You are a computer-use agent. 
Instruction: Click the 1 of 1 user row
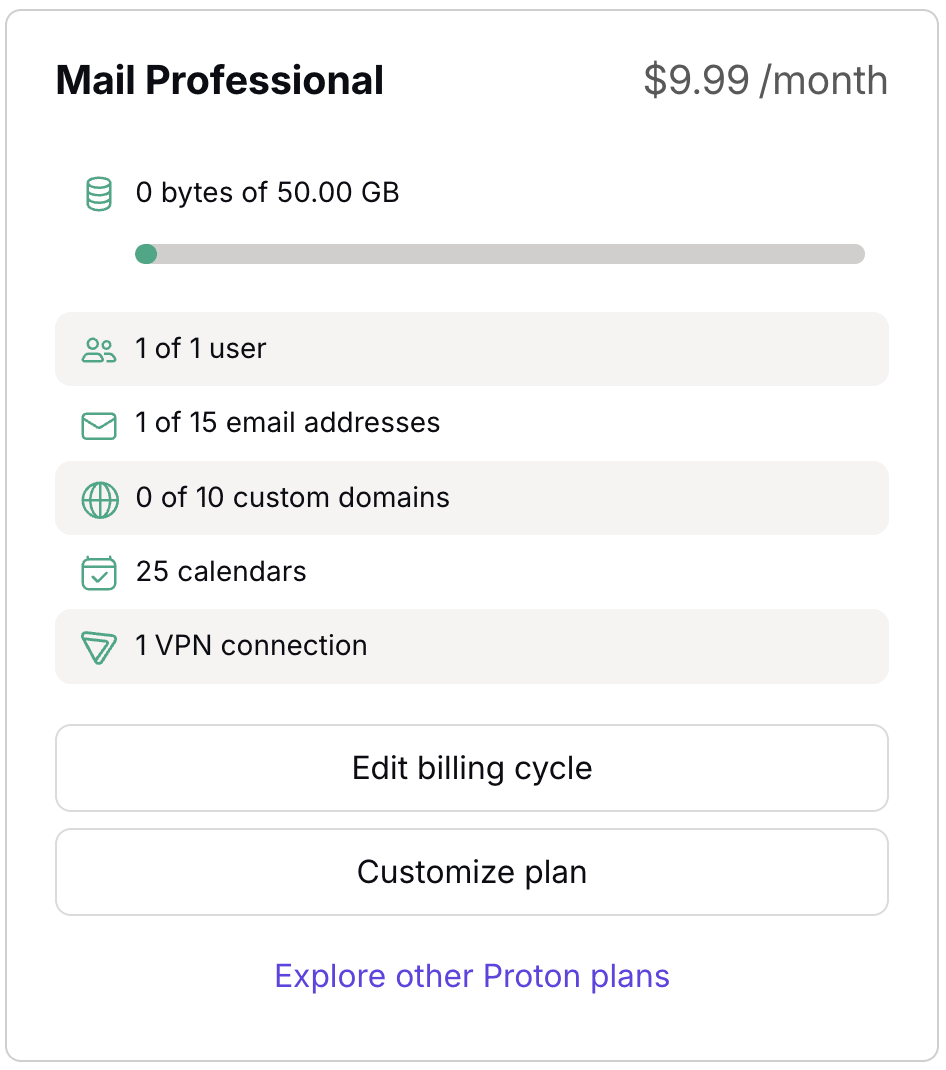[472, 348]
